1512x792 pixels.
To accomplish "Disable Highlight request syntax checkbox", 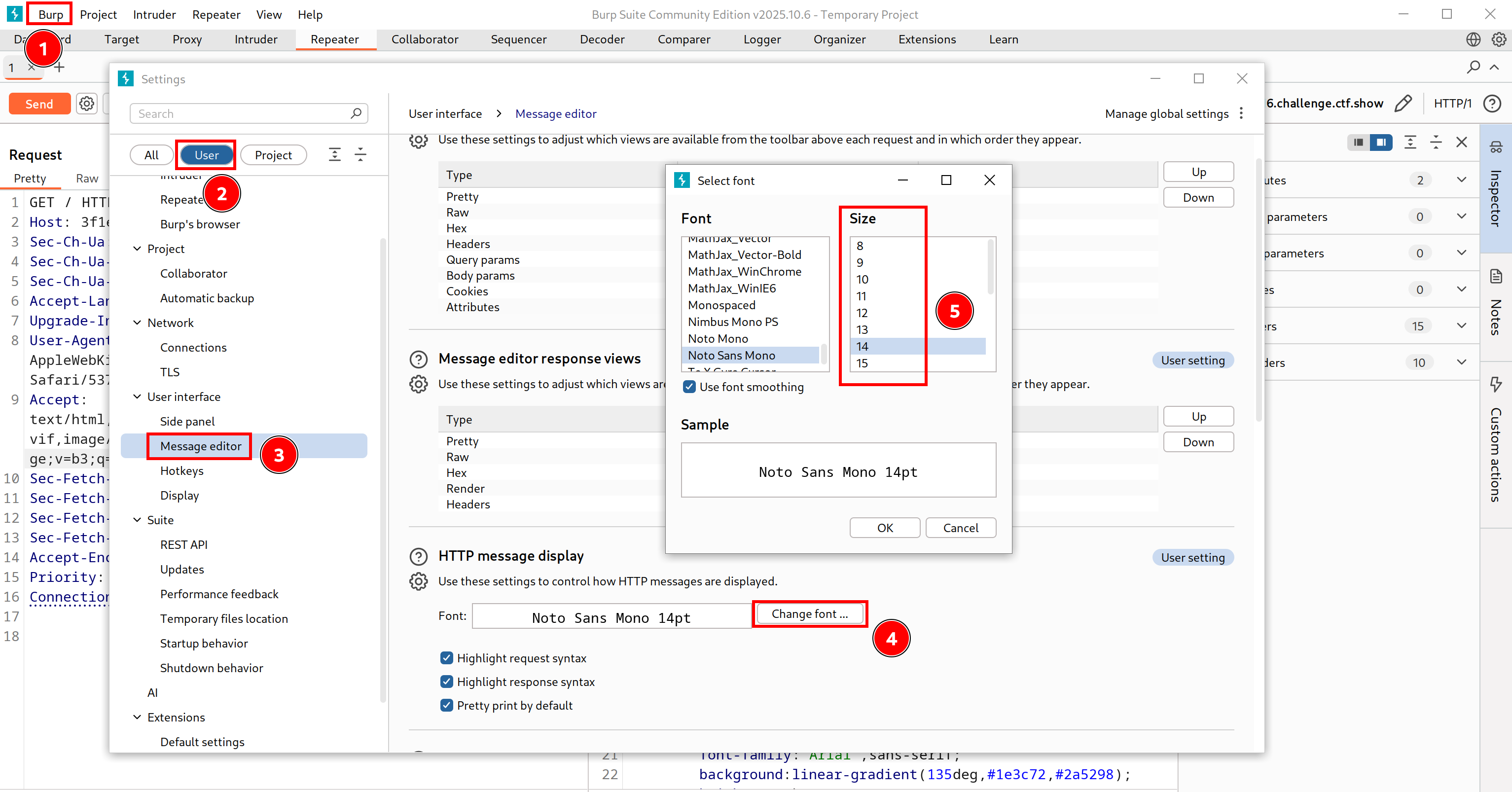I will [447, 658].
